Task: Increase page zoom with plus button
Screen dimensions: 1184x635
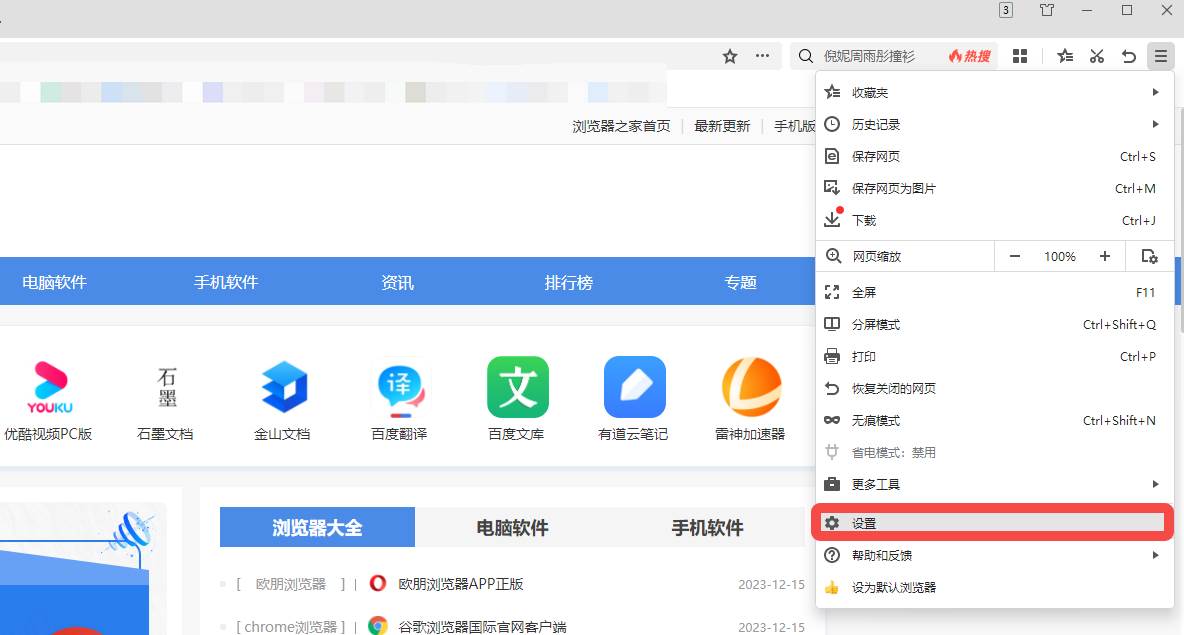Action: (x=1105, y=257)
